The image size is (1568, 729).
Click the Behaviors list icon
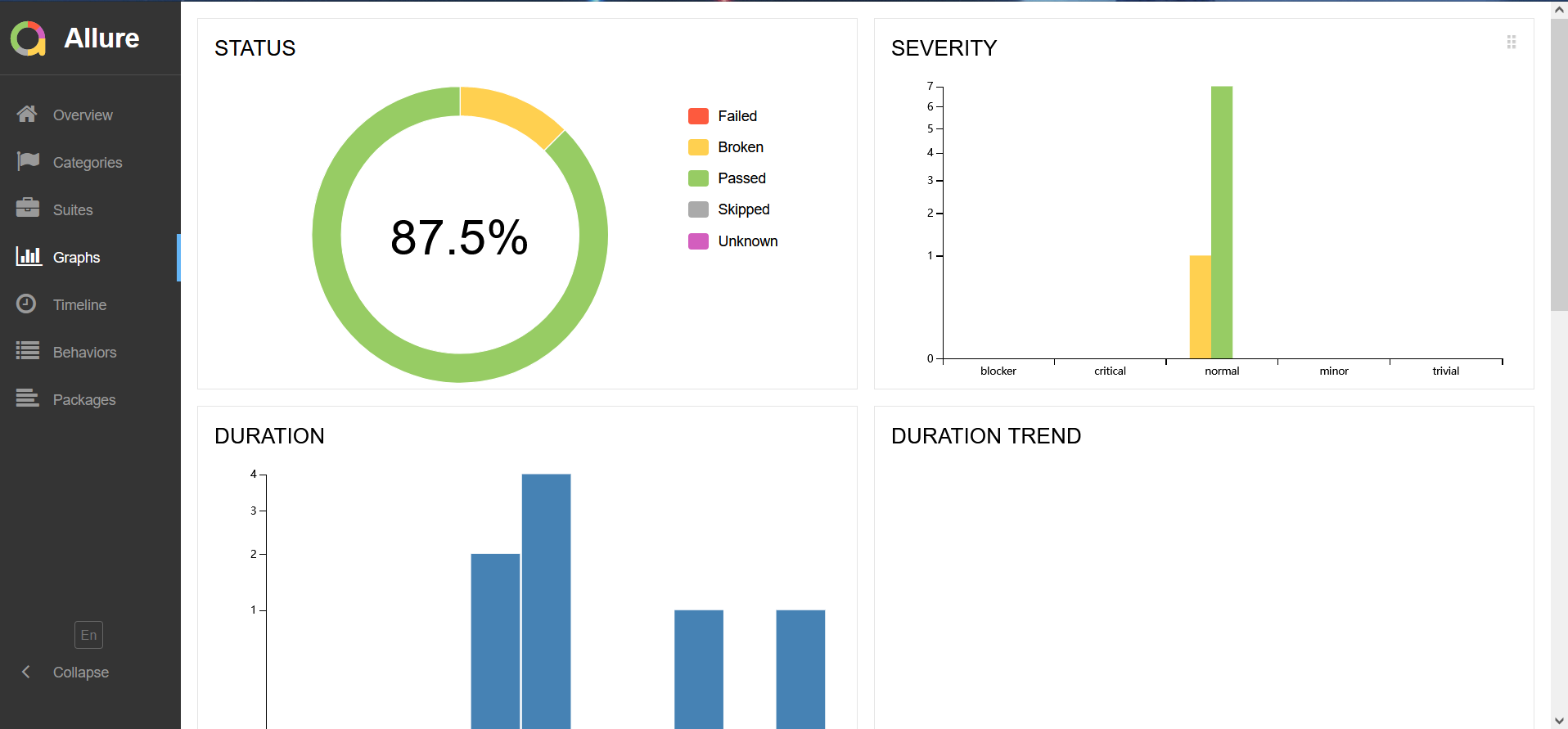[x=28, y=351]
